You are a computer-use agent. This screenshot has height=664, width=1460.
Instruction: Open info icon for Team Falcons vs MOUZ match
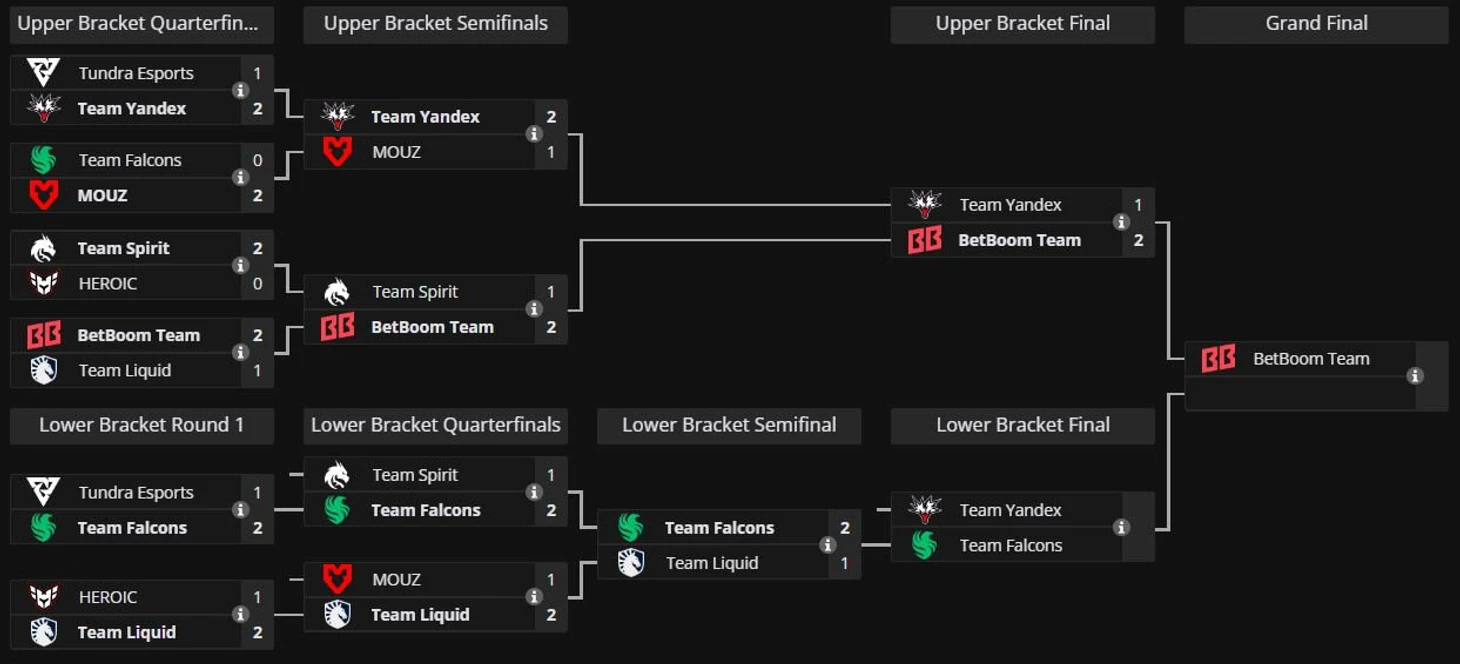click(x=240, y=178)
